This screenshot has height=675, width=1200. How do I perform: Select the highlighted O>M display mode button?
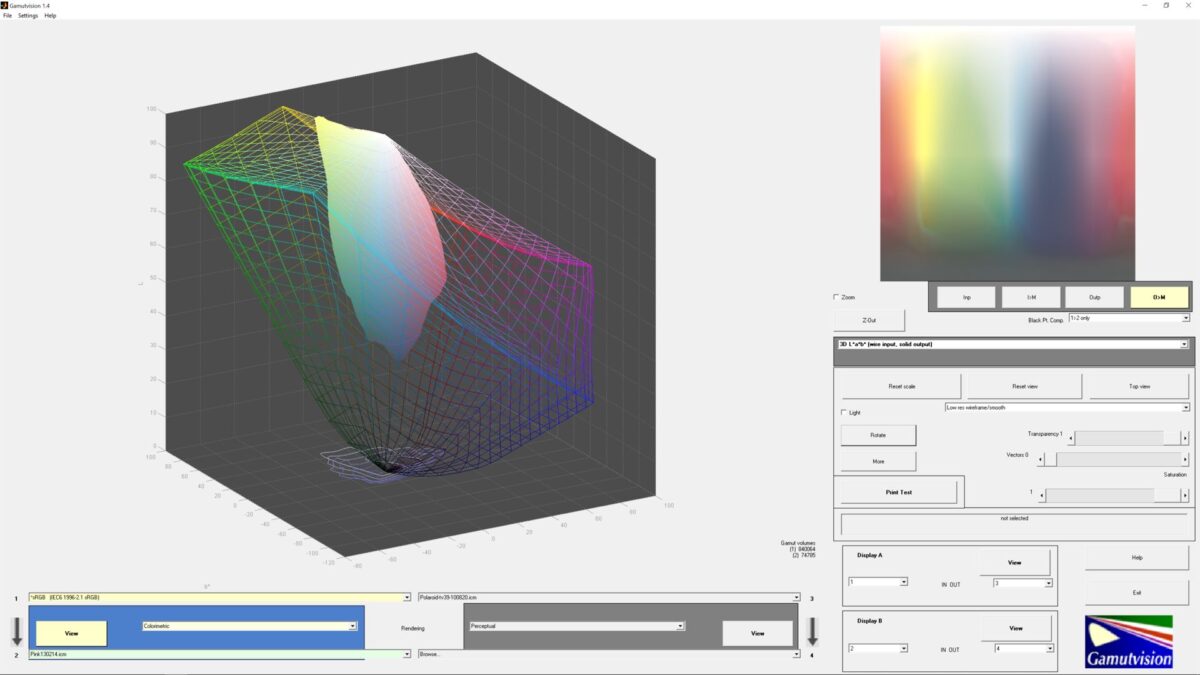(x=1159, y=297)
